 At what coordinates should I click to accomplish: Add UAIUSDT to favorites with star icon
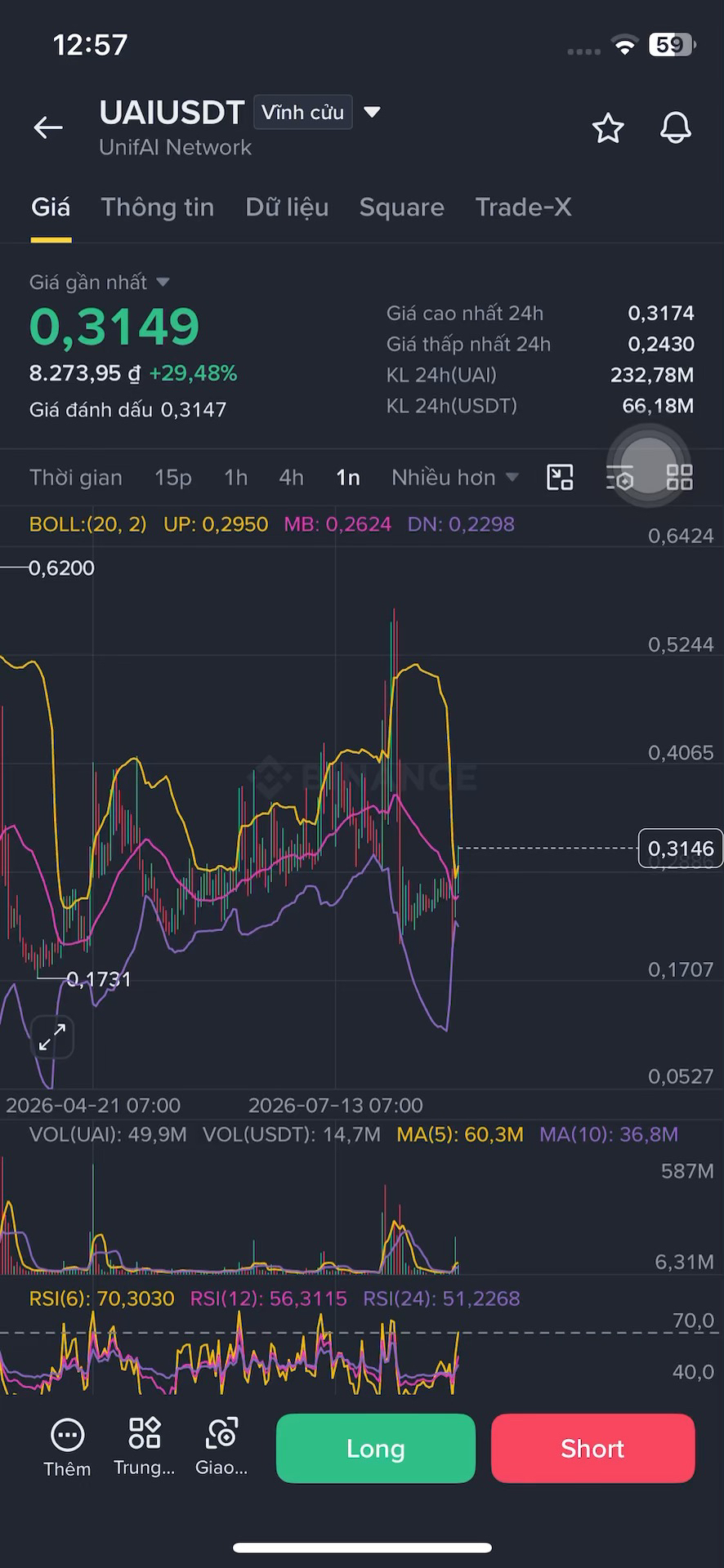coord(608,128)
